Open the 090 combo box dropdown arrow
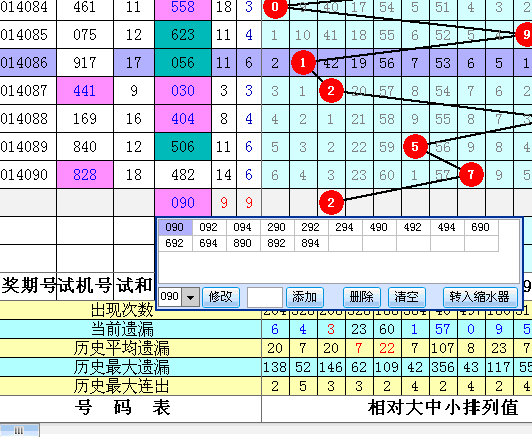The height and width of the screenshot is (437, 532). tap(190, 297)
